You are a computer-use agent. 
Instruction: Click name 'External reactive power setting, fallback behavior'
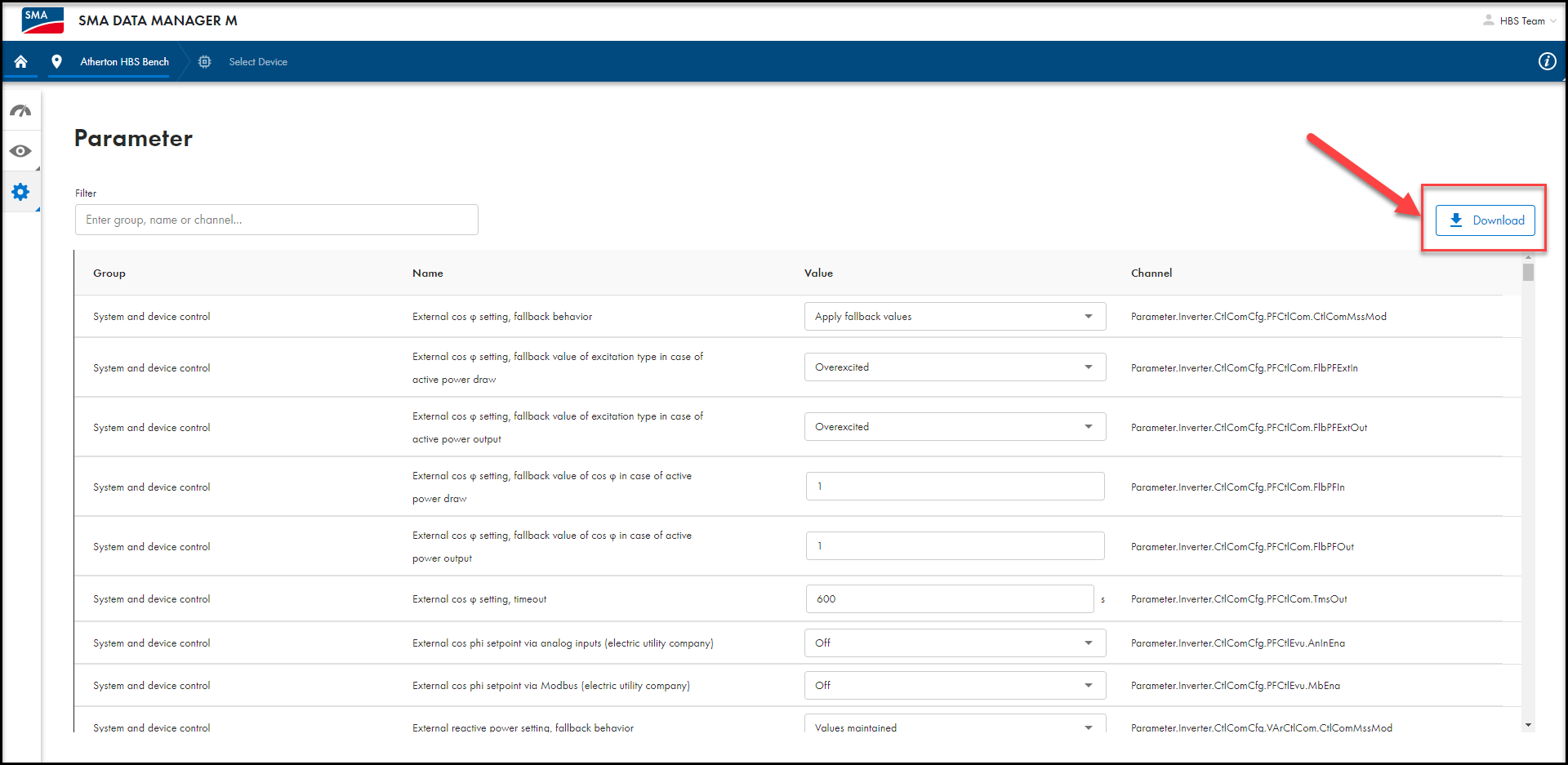[x=523, y=727]
